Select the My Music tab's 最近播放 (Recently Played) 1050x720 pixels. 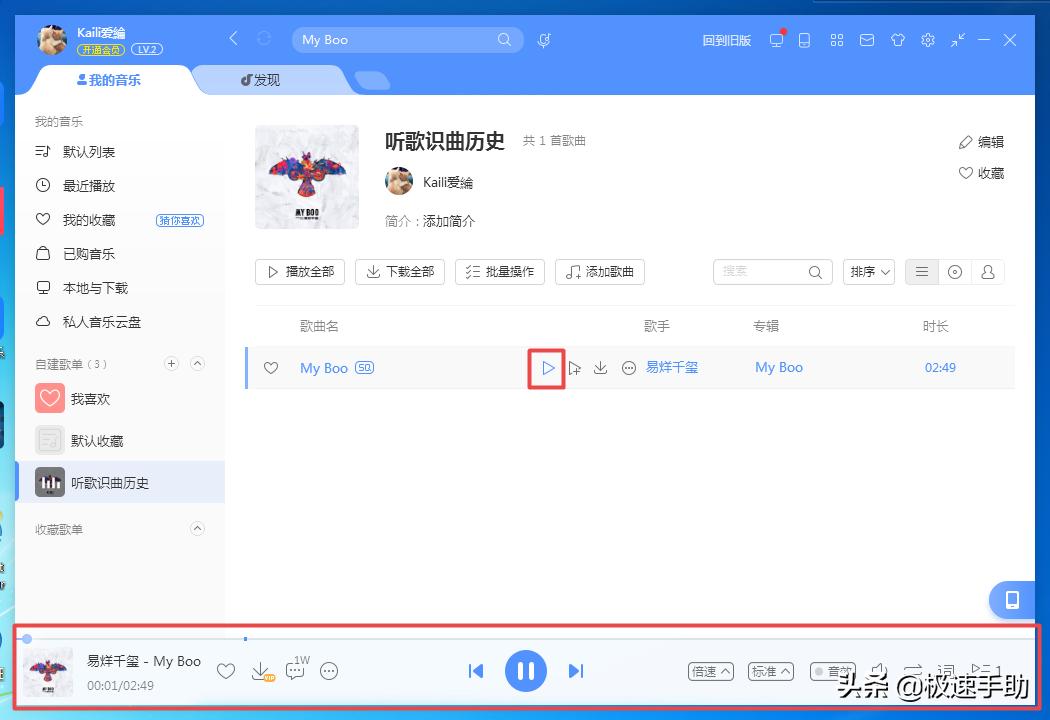[x=97, y=185]
